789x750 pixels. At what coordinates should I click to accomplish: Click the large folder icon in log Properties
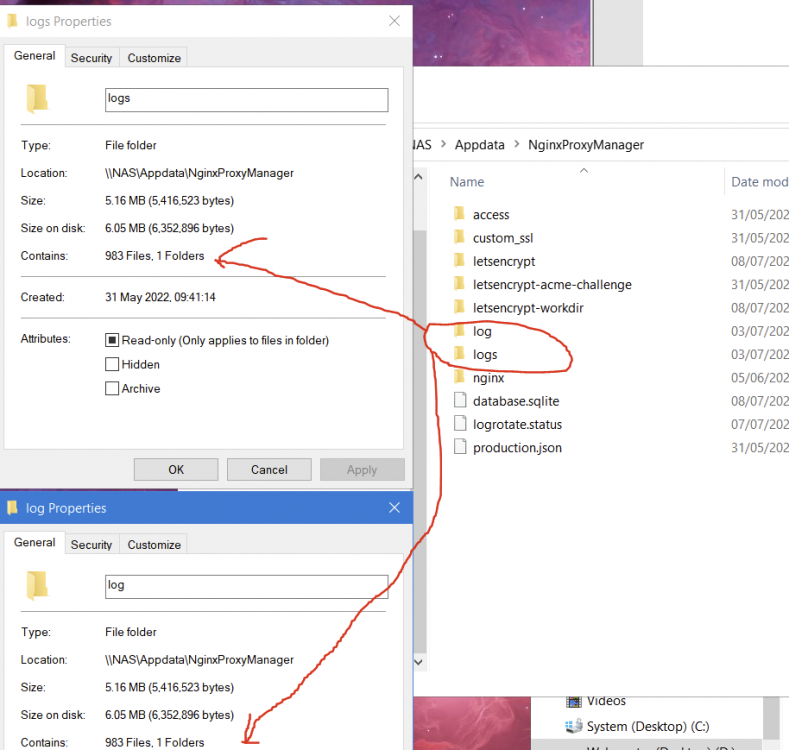[37, 585]
